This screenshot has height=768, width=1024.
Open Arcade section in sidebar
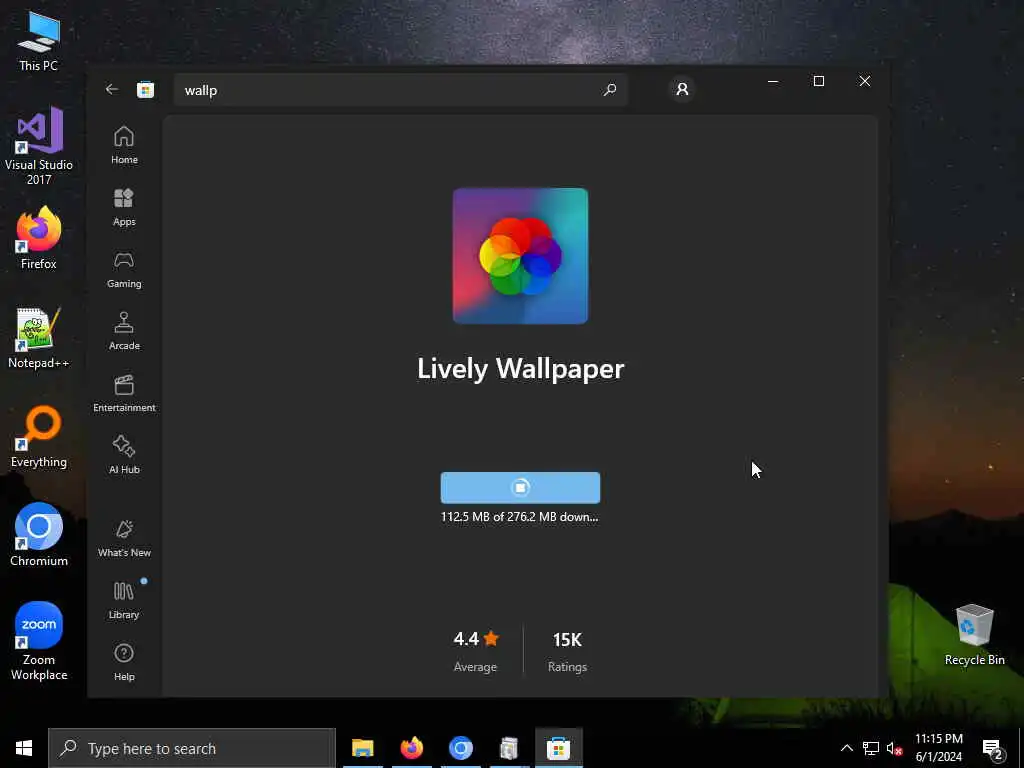click(x=124, y=331)
